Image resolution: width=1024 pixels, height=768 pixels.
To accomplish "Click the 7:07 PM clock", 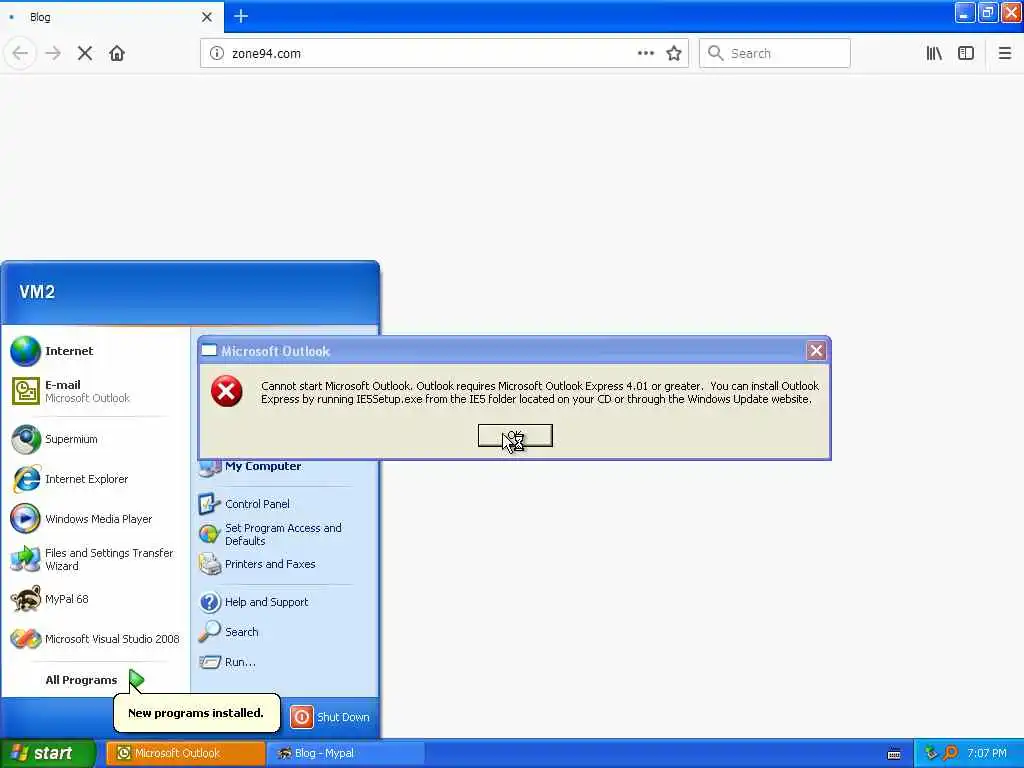I will (x=987, y=753).
